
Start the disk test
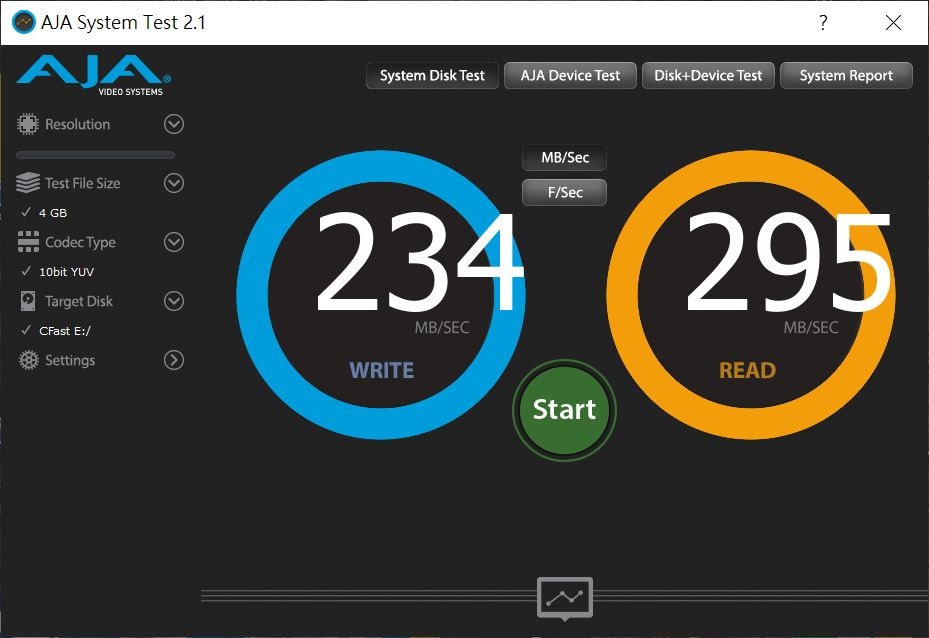coord(564,410)
